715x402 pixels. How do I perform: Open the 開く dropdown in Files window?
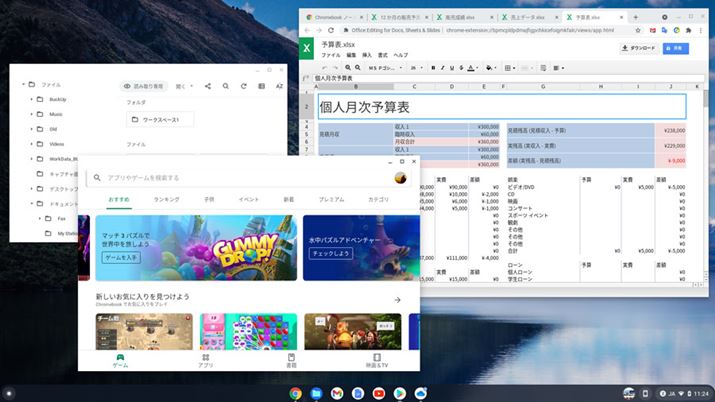184,86
